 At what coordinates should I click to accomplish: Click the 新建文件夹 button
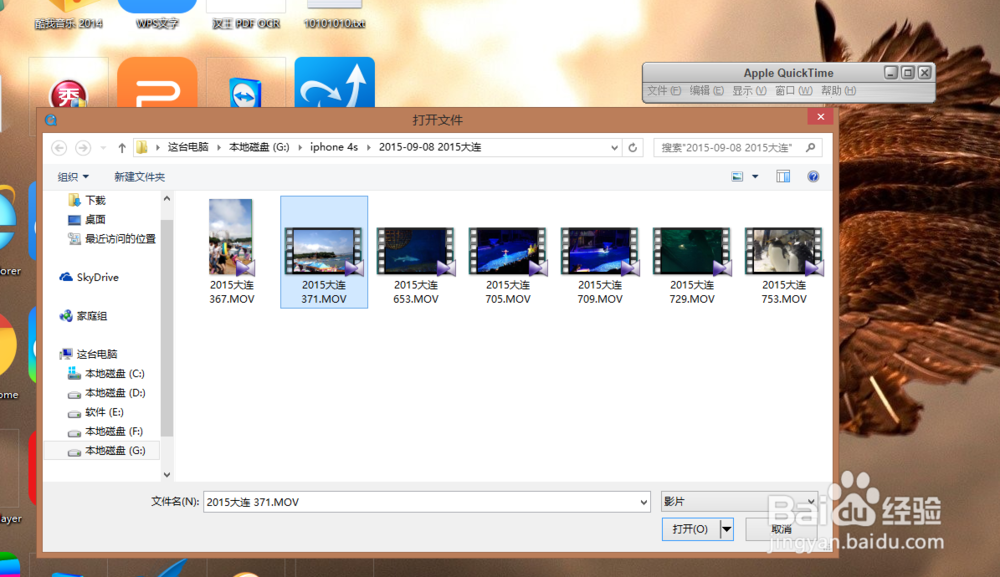pyautogui.click(x=139, y=177)
